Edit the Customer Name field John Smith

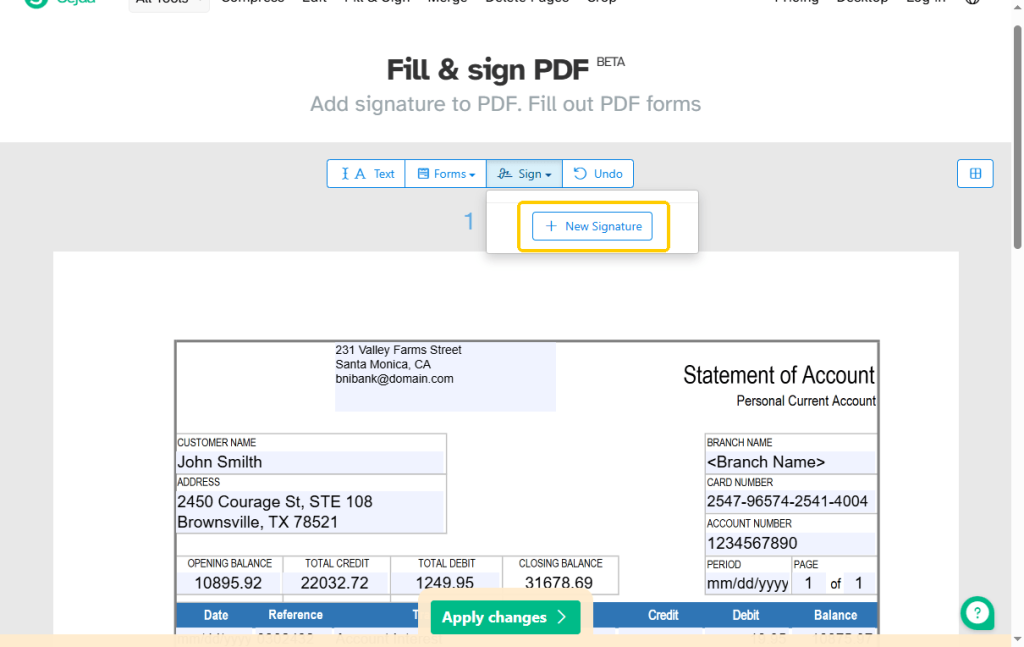tap(310, 462)
